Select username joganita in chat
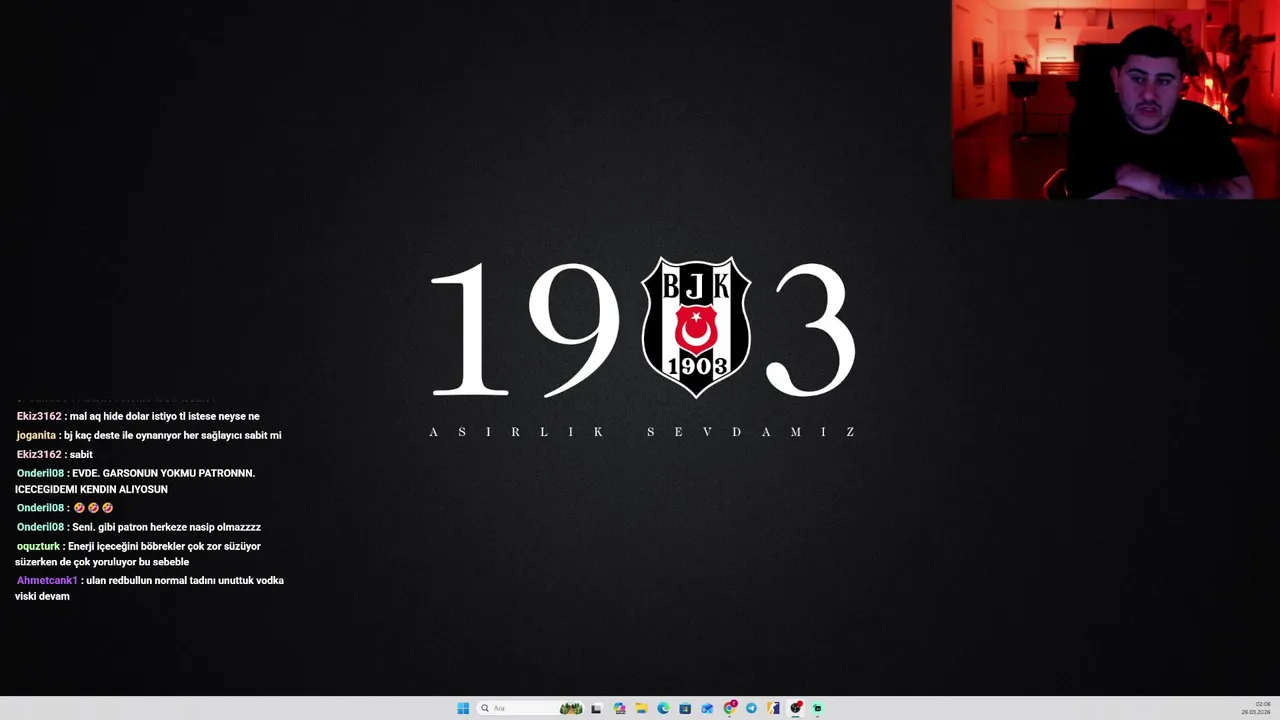Screen dimensions: 1280x720 [36, 435]
